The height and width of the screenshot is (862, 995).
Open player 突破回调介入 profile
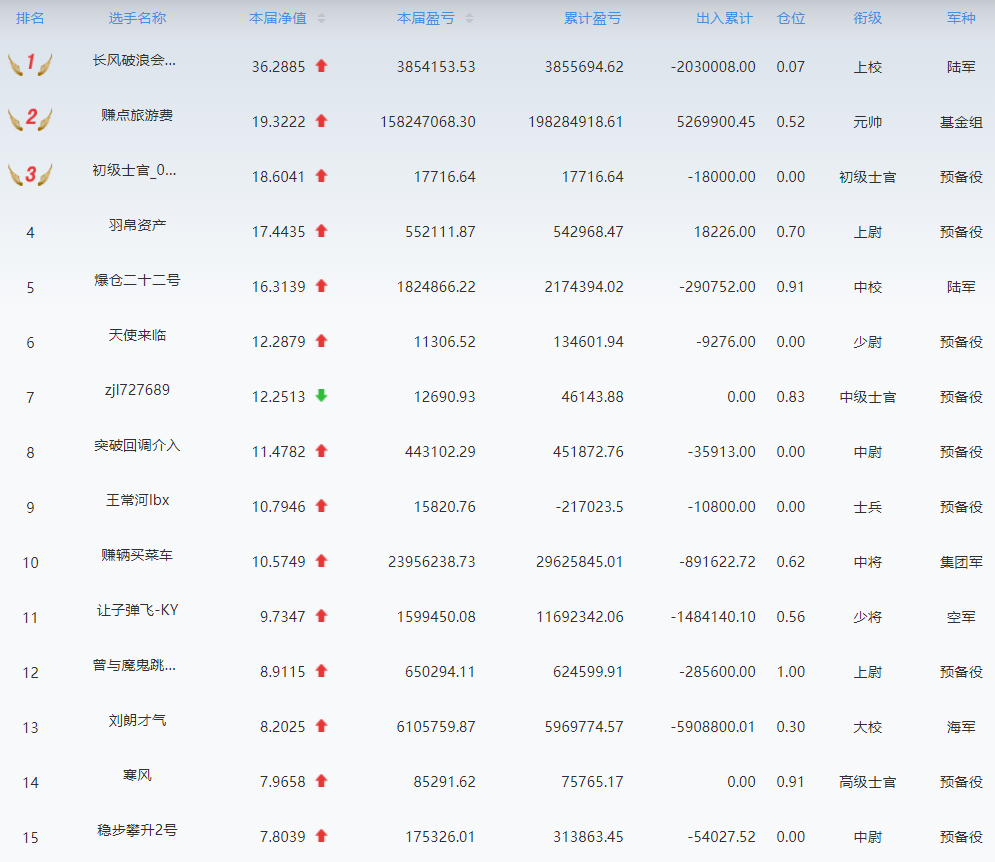click(137, 446)
